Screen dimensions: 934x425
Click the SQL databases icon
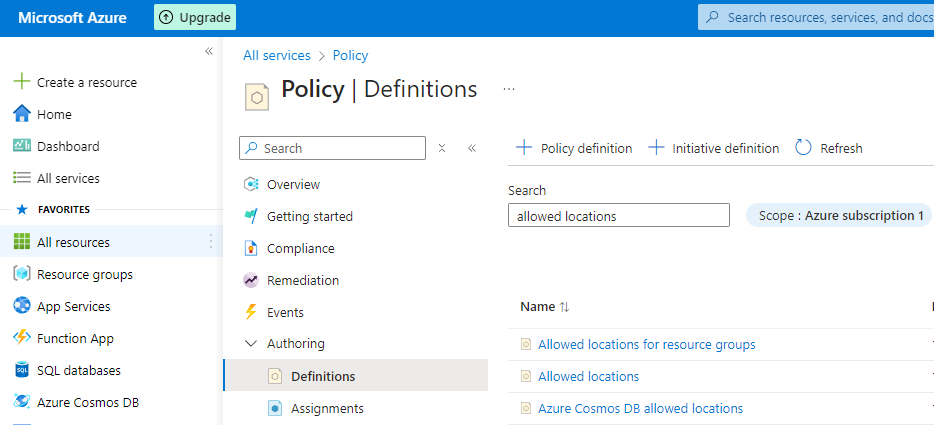21,370
